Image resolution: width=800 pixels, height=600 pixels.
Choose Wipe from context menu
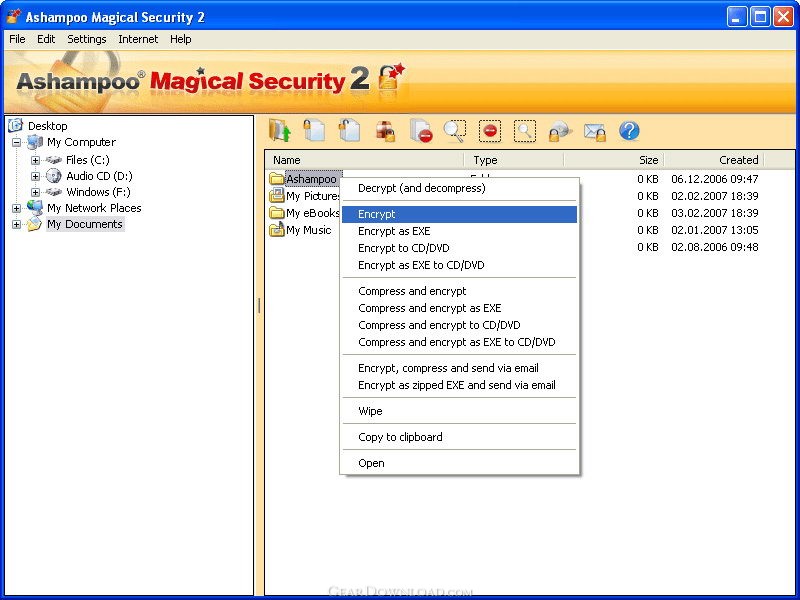[x=459, y=411]
